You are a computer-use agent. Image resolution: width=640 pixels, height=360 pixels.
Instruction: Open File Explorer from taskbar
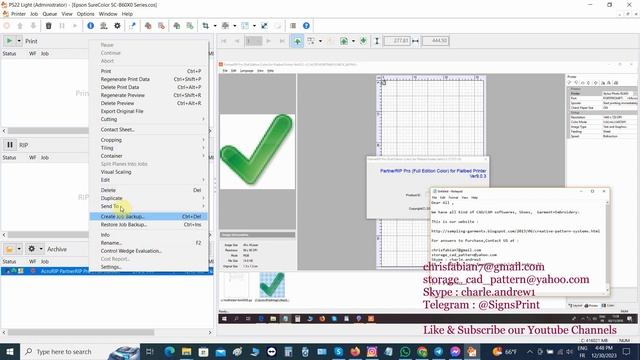coord(187,351)
